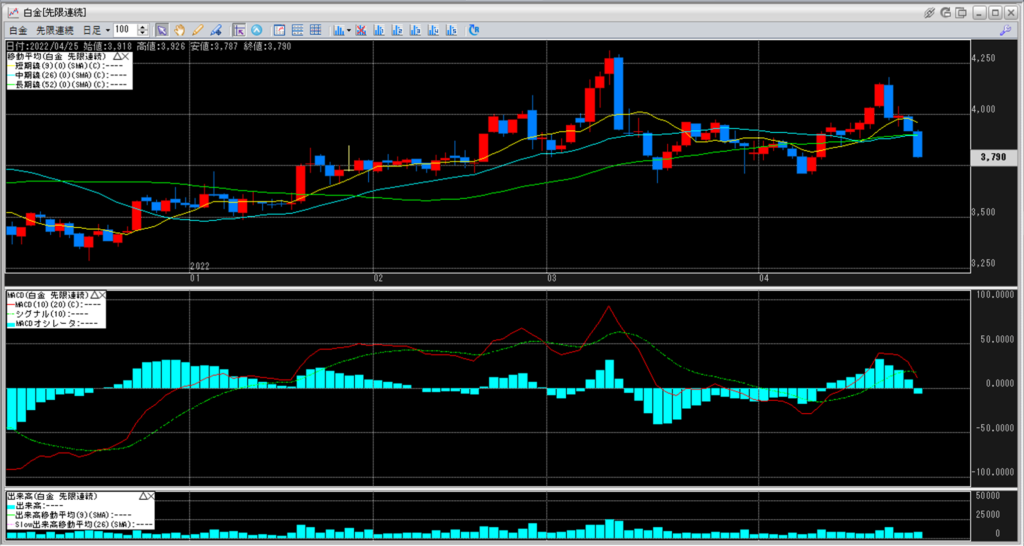Click the link icon in title bar
Screen dimensions: 1024x546
coord(930,12)
